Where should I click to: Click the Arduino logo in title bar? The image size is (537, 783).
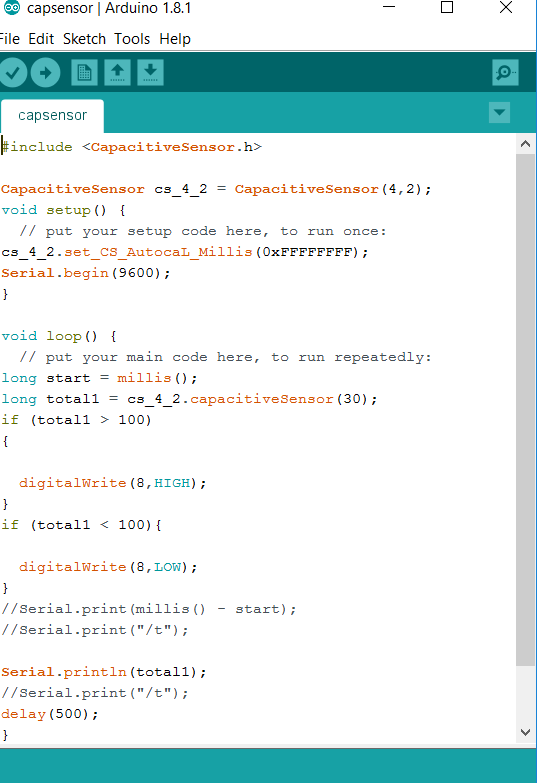point(12,7)
